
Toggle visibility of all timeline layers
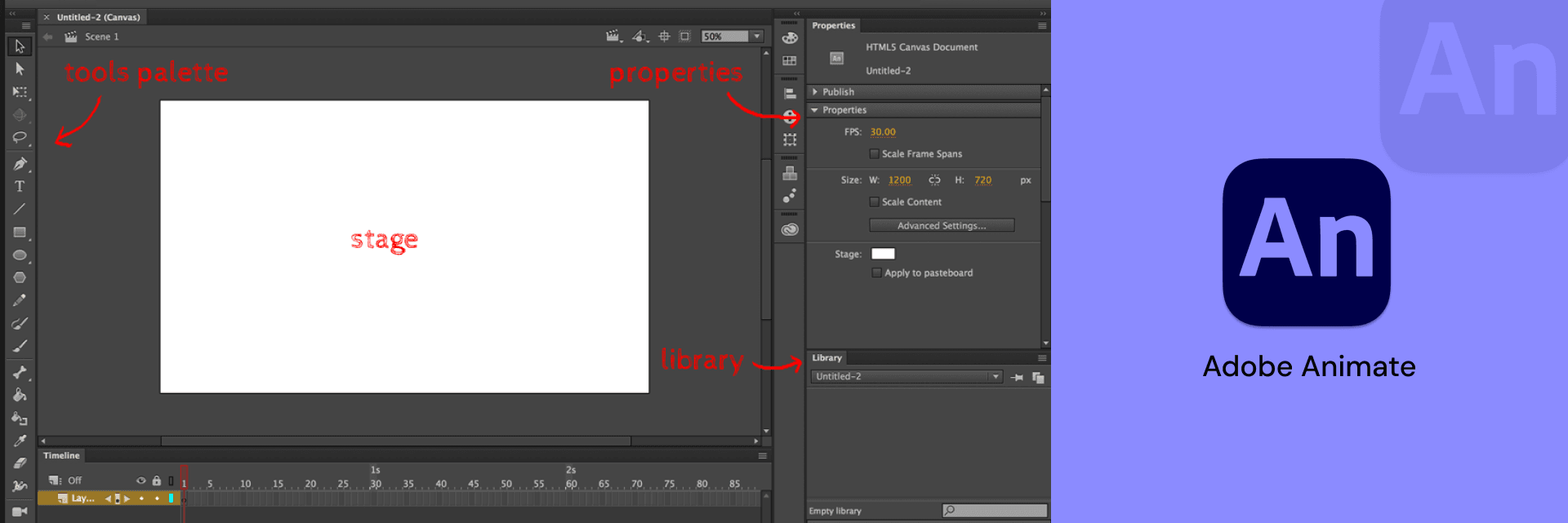pos(140,481)
